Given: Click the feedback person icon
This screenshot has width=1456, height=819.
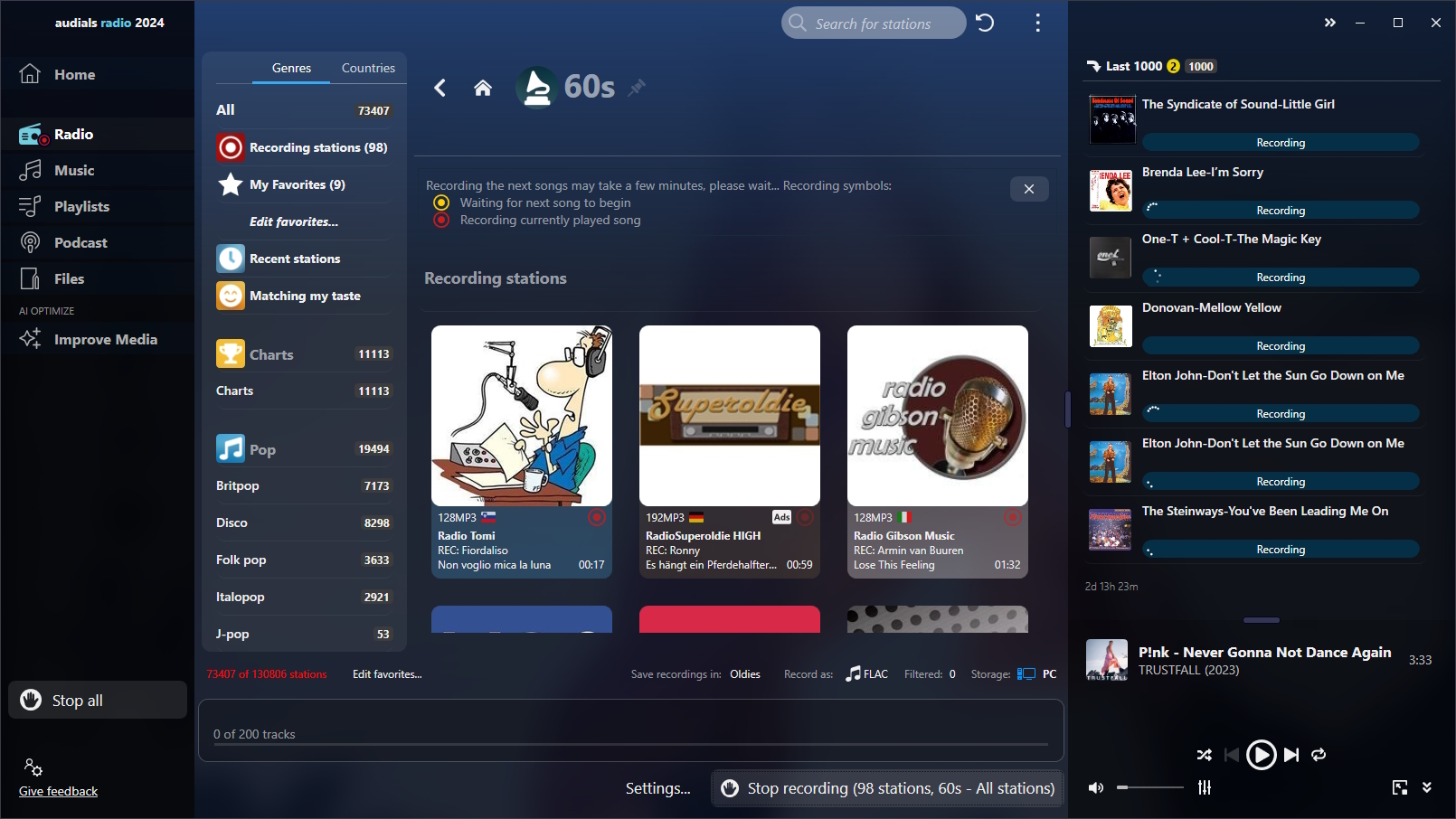Looking at the screenshot, I should 33,767.
